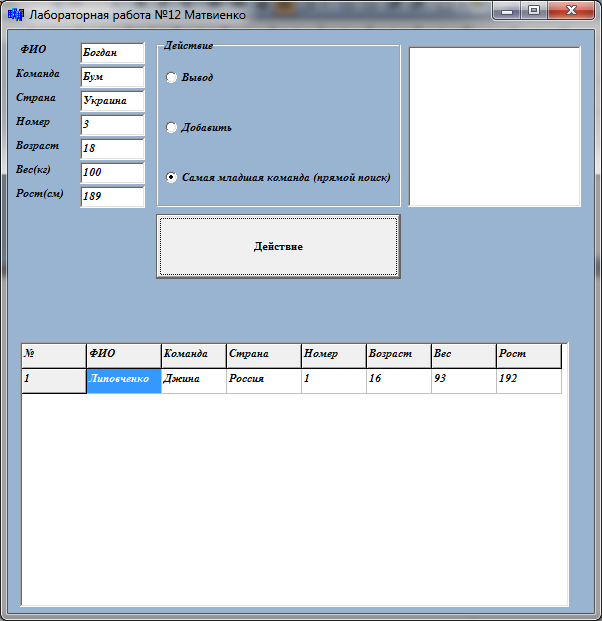Select row header number 1
602x621 pixels.
54,380
